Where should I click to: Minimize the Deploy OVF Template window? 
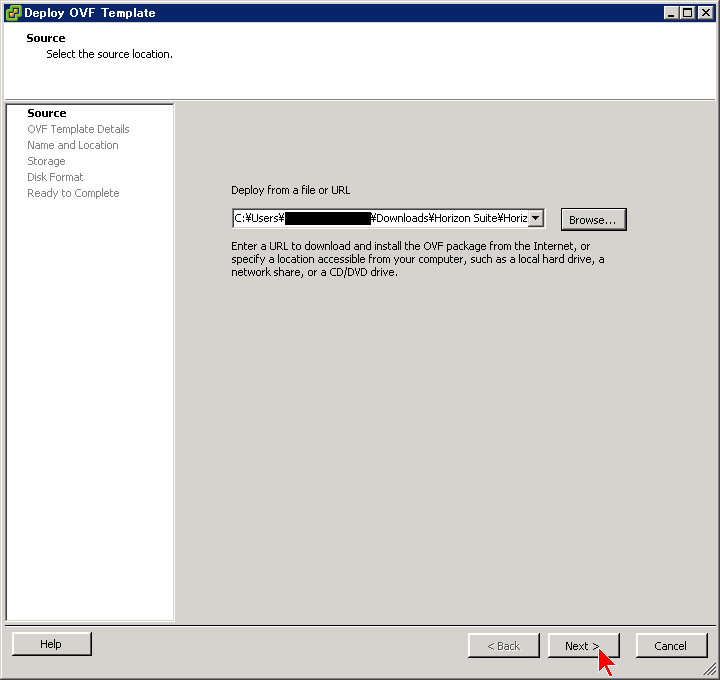pos(671,13)
